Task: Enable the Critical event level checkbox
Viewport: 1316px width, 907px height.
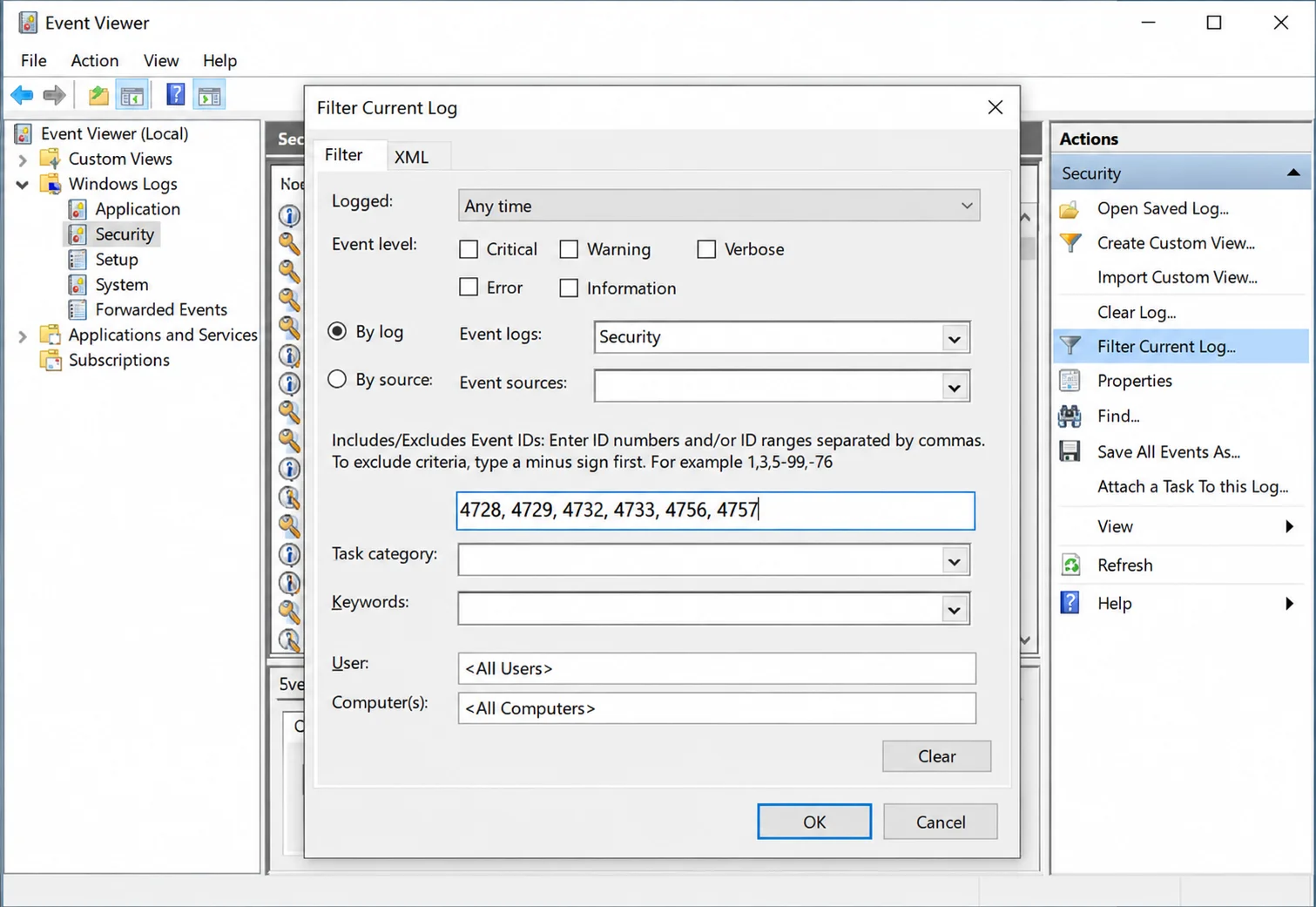Action: coord(469,249)
